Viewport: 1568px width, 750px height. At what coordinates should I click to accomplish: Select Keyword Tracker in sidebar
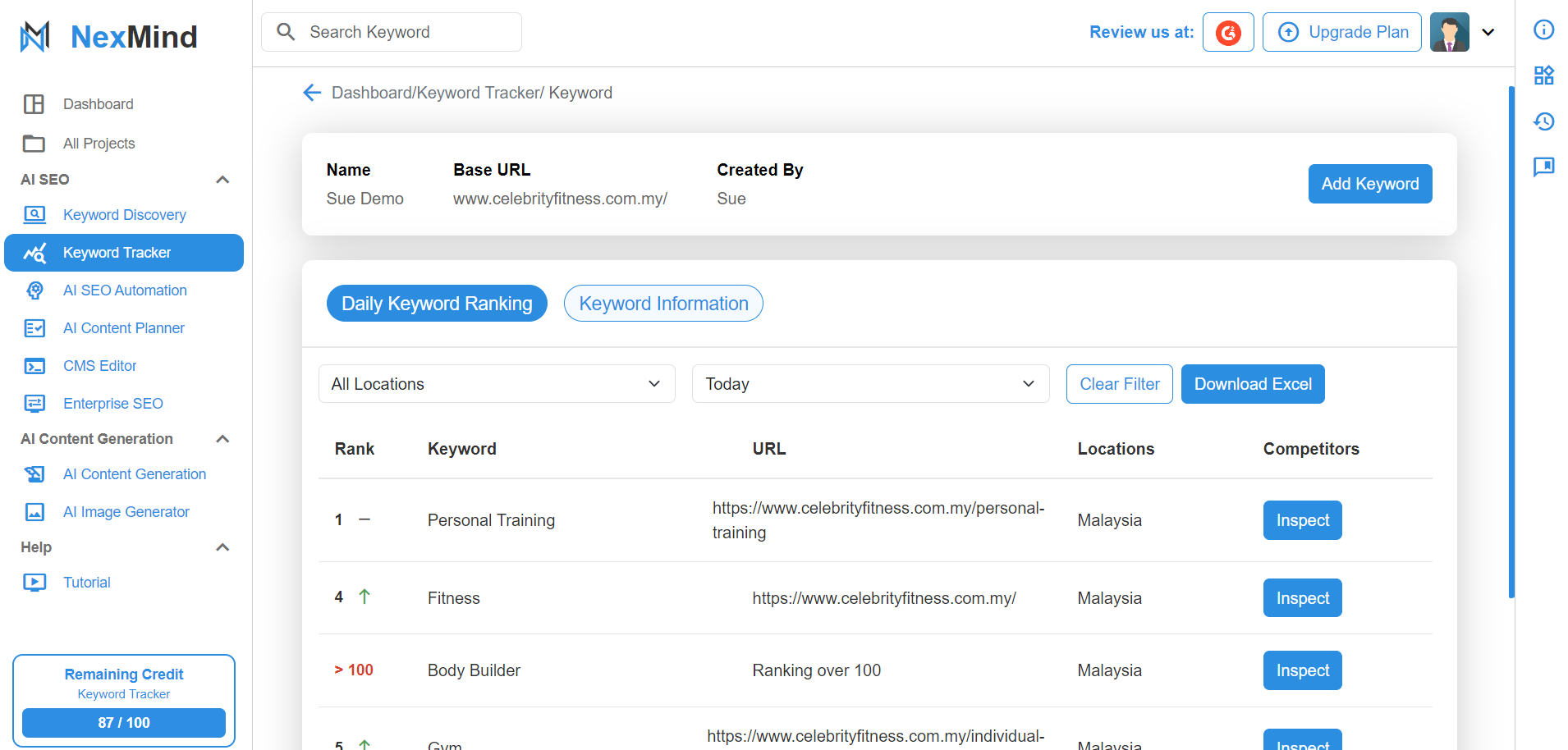pos(124,253)
